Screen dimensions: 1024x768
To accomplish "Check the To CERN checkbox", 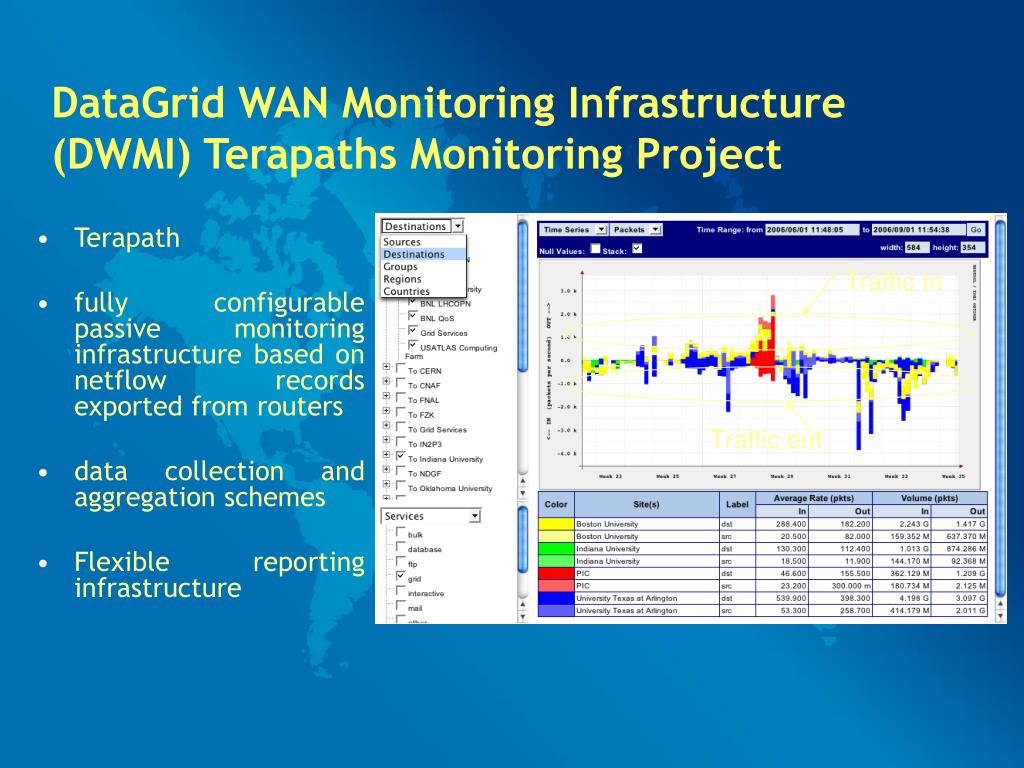I will pos(400,368).
